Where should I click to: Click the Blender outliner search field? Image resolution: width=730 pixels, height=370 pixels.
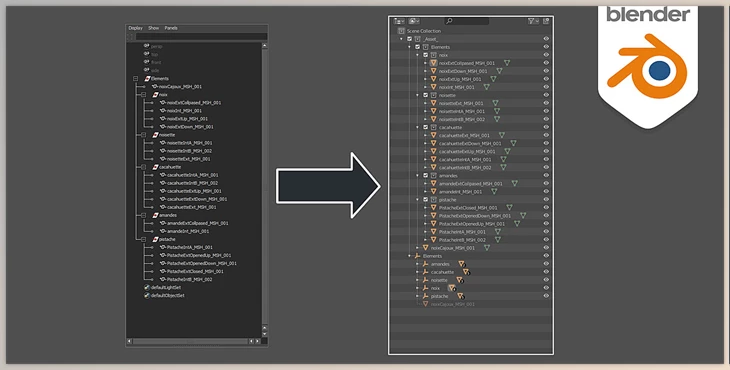(x=466, y=21)
